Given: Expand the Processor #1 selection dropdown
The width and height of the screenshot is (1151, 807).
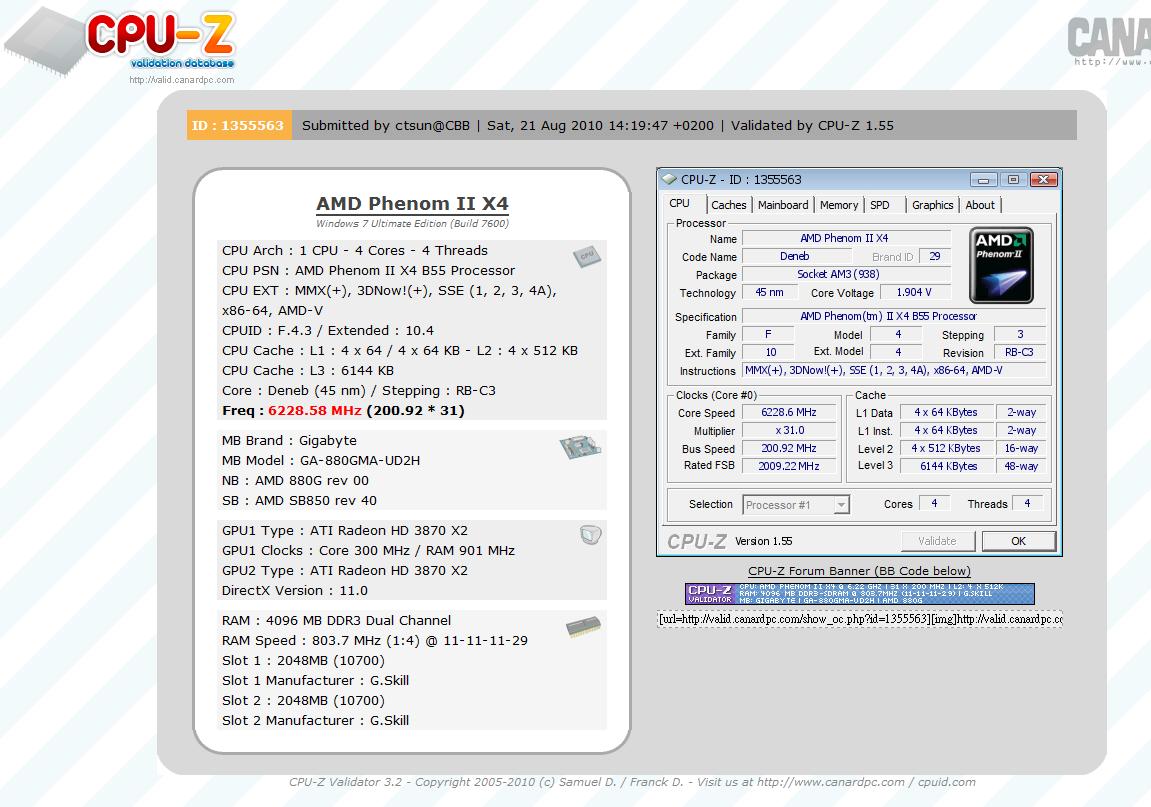Looking at the screenshot, I should [x=842, y=504].
